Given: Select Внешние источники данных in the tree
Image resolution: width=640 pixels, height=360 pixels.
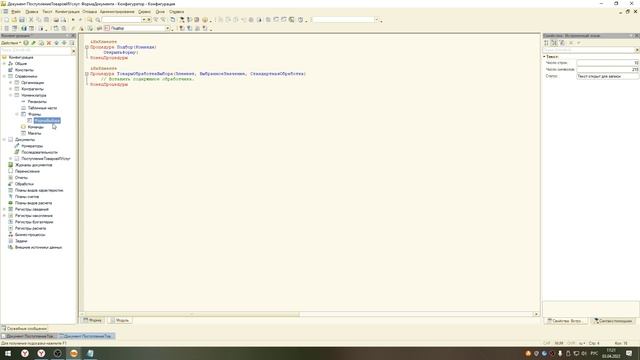Looking at the screenshot, I should 38,247.
